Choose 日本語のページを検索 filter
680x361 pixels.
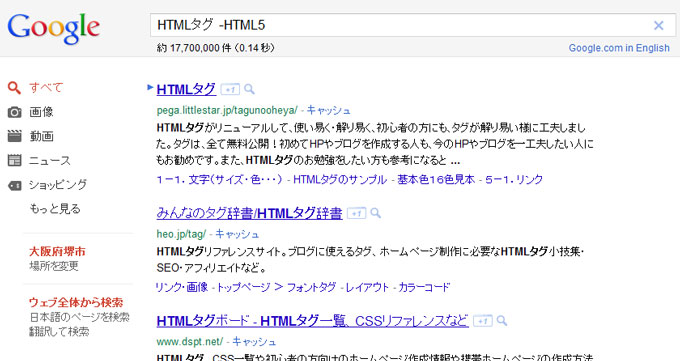tap(79, 317)
